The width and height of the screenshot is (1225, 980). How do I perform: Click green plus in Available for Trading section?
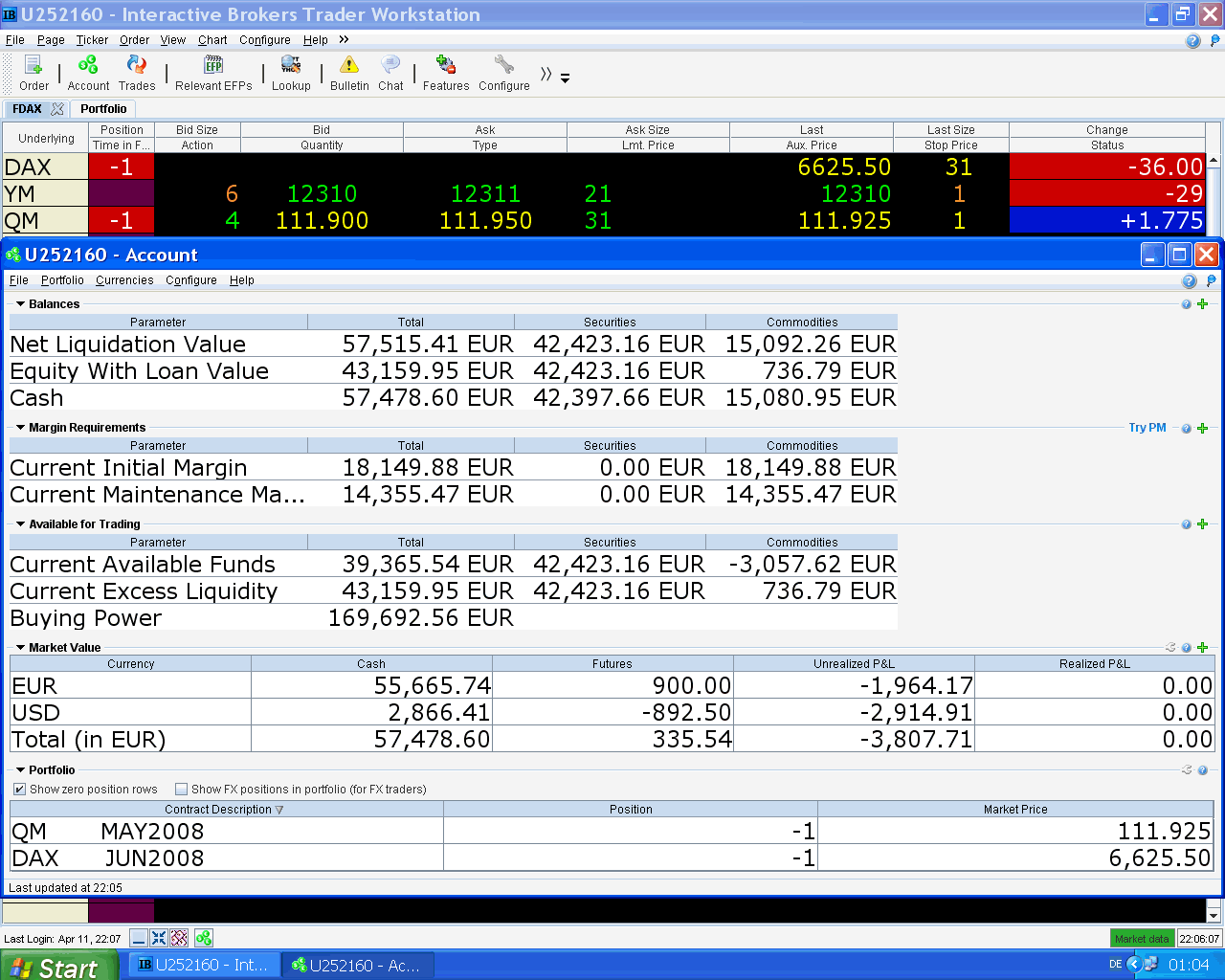click(1203, 524)
